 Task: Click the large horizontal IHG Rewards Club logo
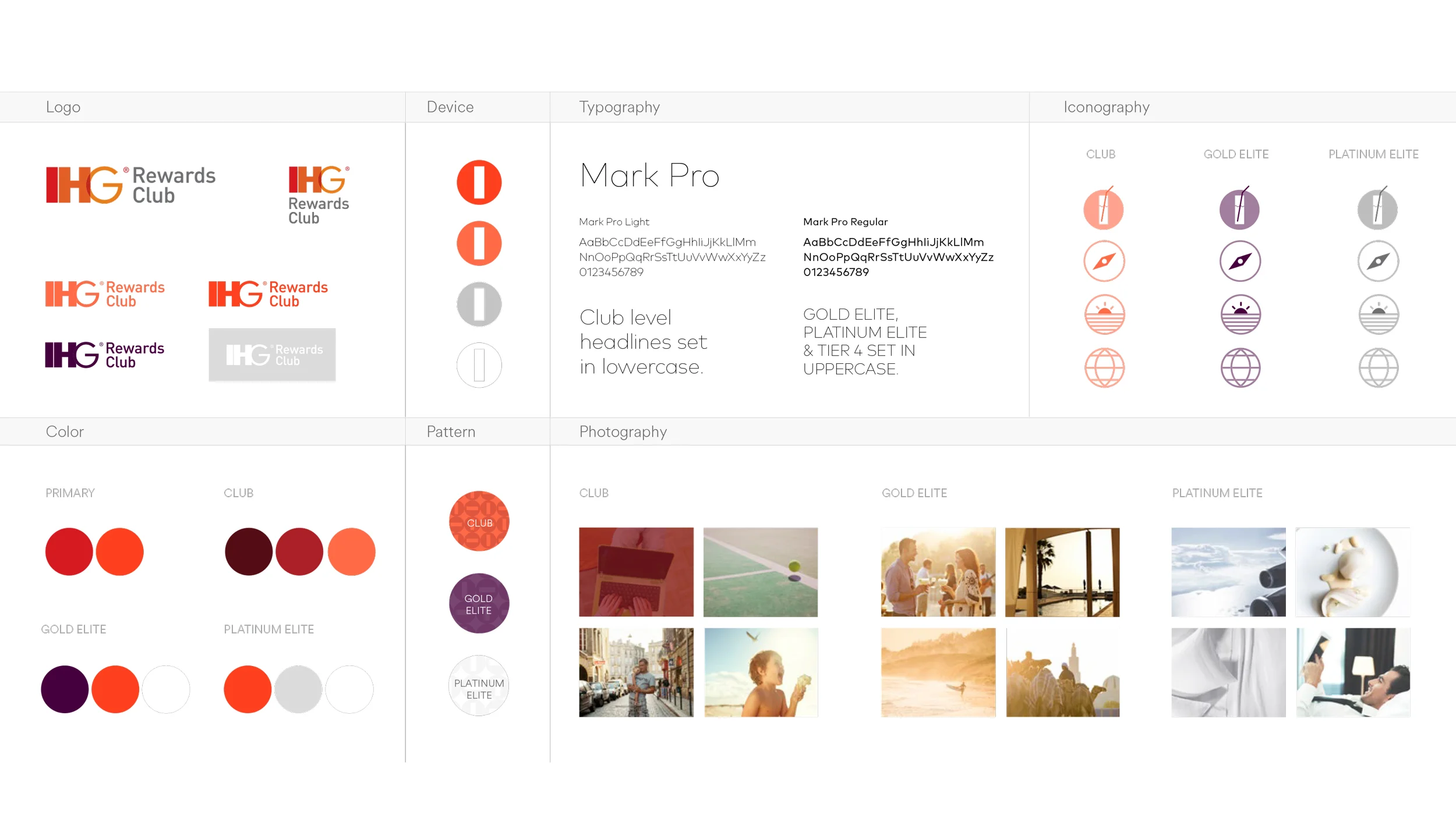[x=131, y=185]
